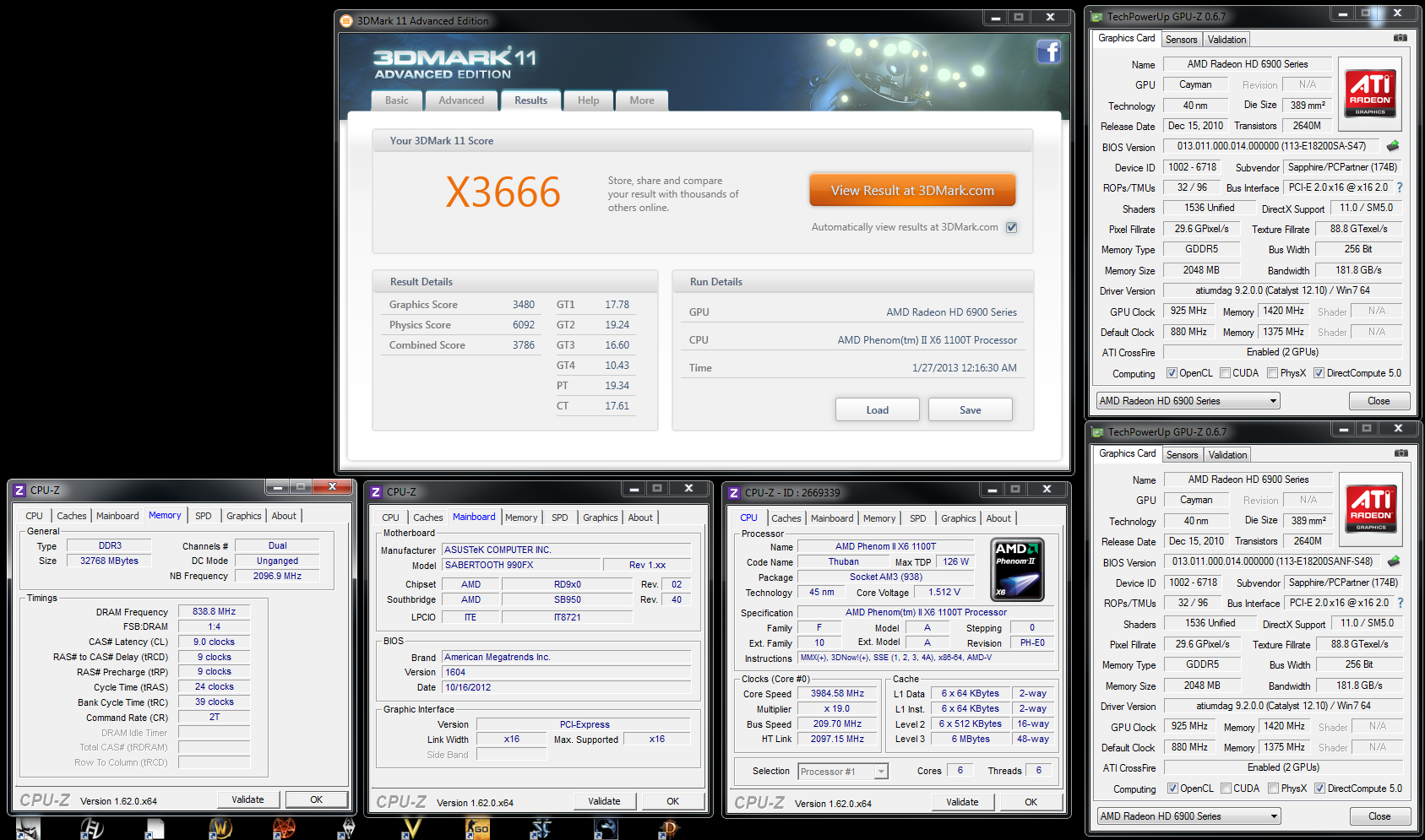This screenshot has width=1425, height=840.
Task: Open Bus Interface help question mark, upper GPU-Z
Action: [1399, 187]
